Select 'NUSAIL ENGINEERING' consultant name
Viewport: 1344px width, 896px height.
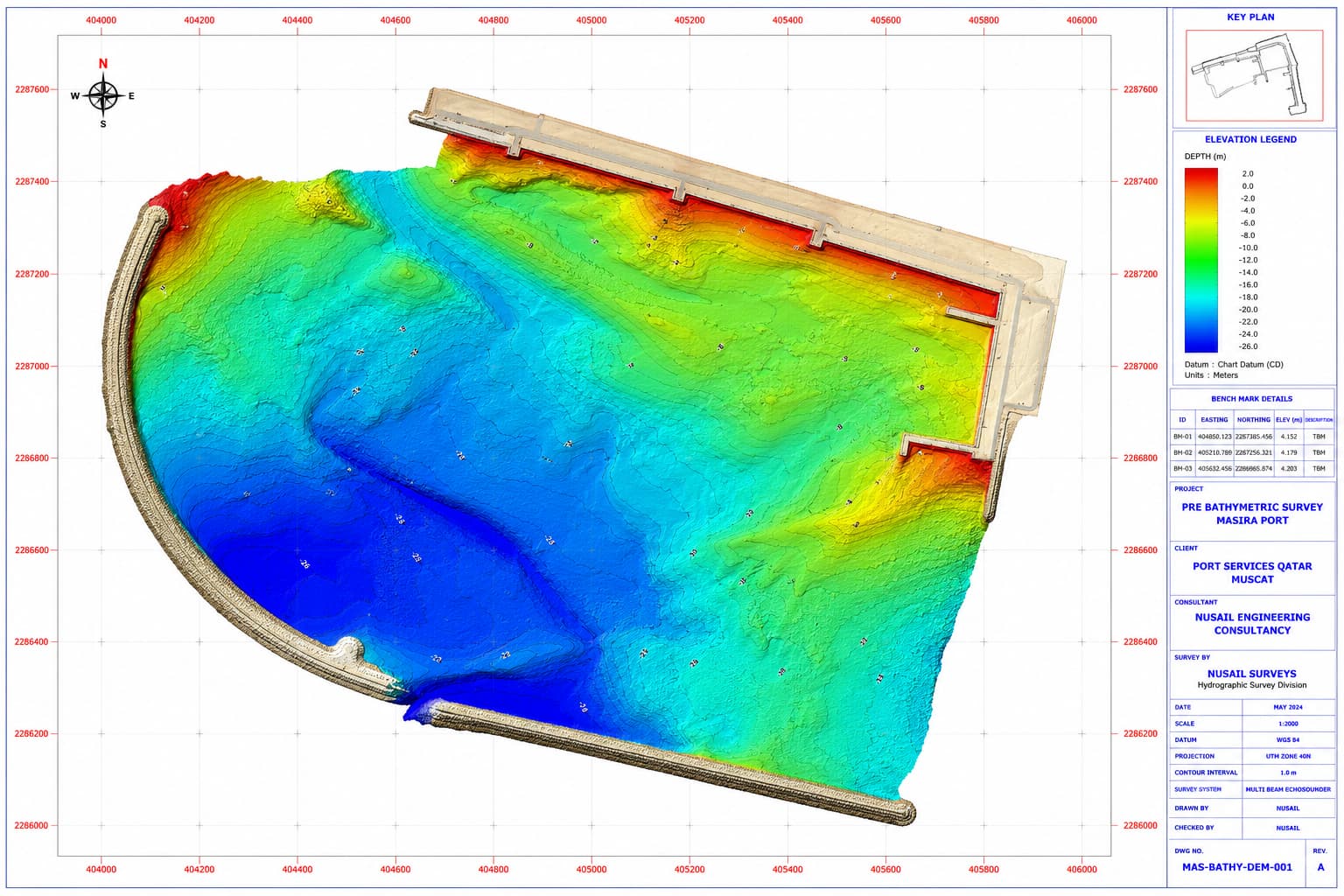pyautogui.click(x=1252, y=617)
